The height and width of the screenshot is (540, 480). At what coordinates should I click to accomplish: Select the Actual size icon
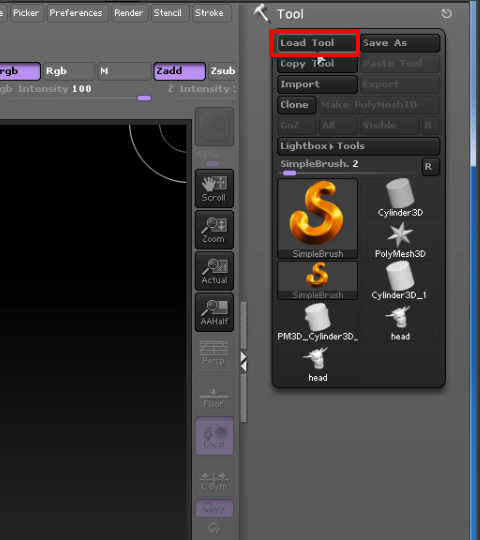pos(214,271)
